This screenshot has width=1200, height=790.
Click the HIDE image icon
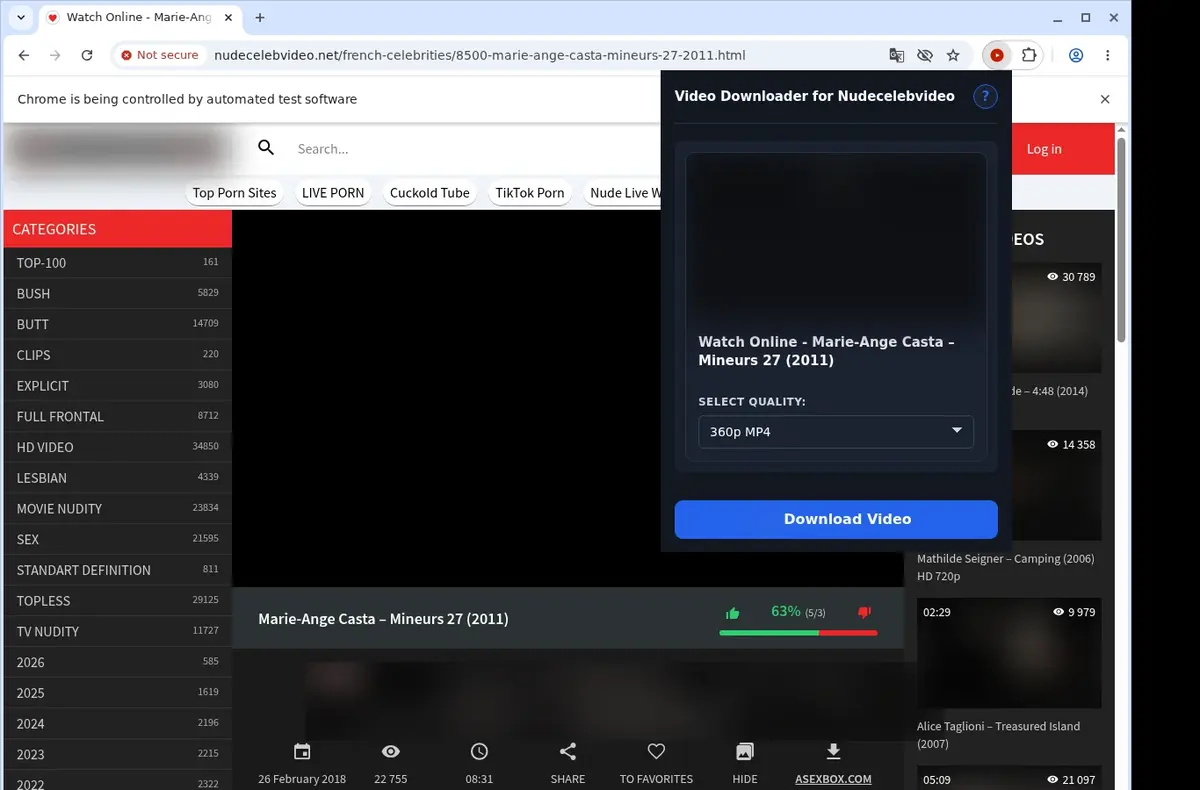click(745, 752)
